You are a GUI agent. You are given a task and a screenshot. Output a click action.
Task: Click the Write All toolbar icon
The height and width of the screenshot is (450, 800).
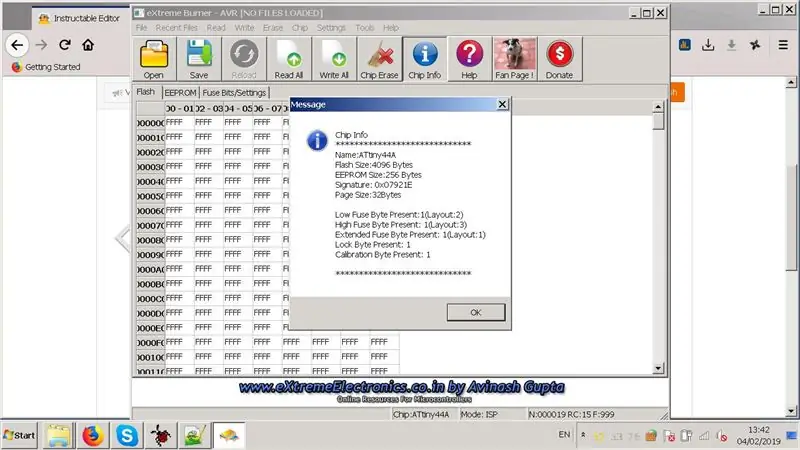pos(334,59)
